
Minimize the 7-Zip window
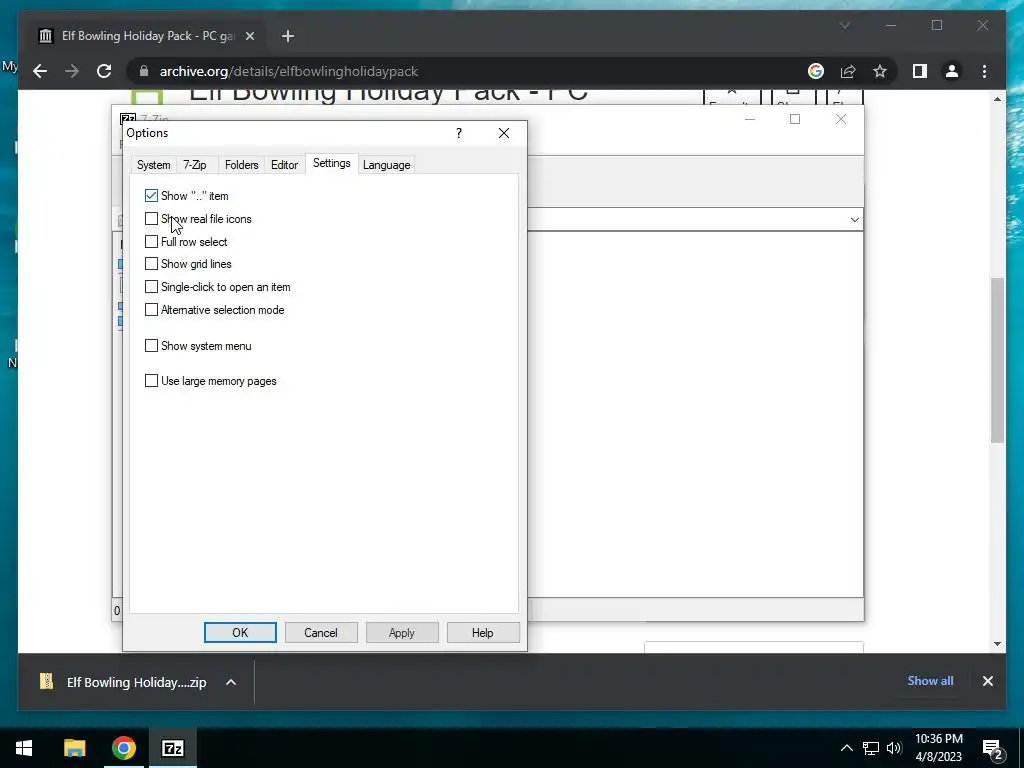[750, 119]
